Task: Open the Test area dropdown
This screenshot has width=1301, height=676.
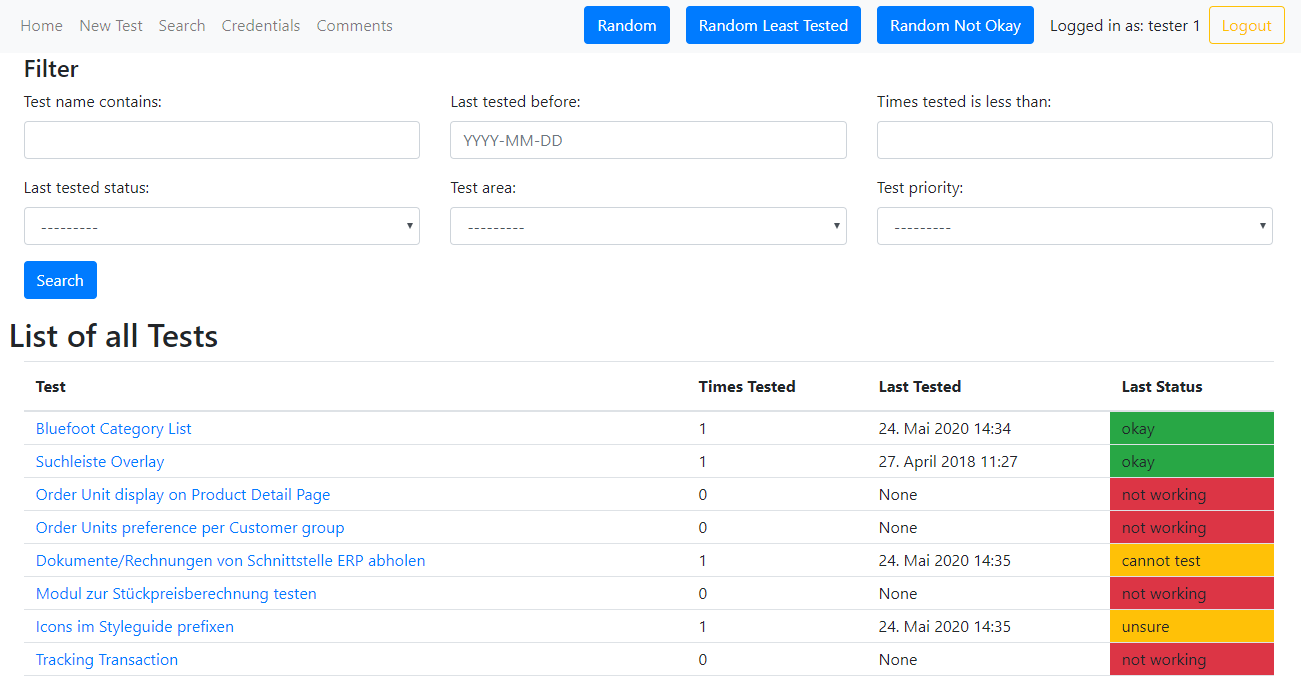Action: pyautogui.click(x=648, y=227)
